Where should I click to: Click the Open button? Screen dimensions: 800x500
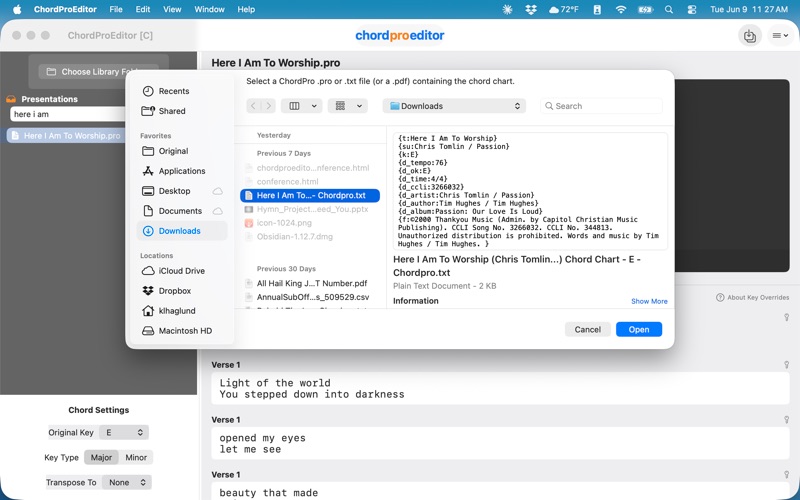click(639, 330)
